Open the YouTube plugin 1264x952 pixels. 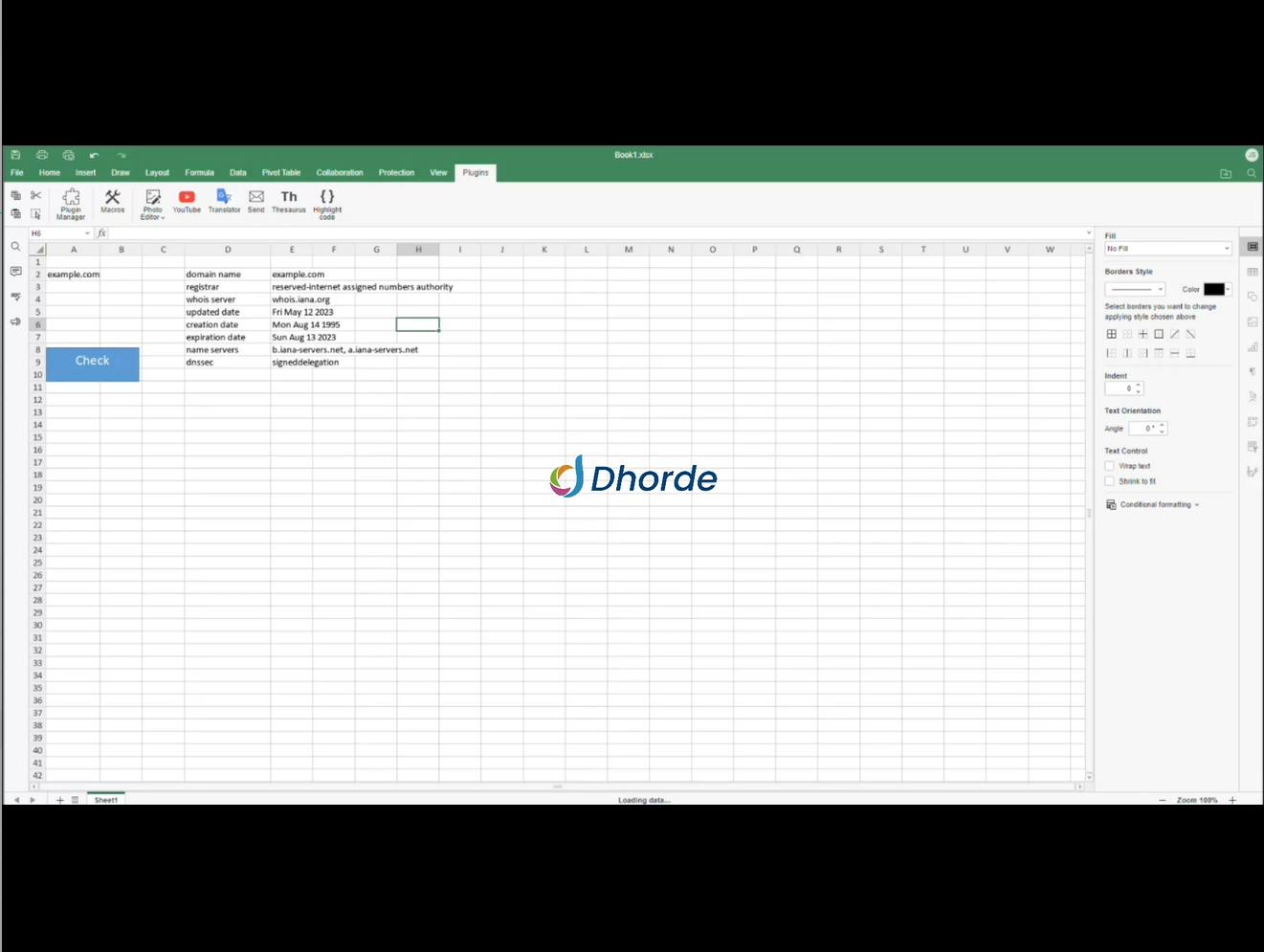(187, 201)
